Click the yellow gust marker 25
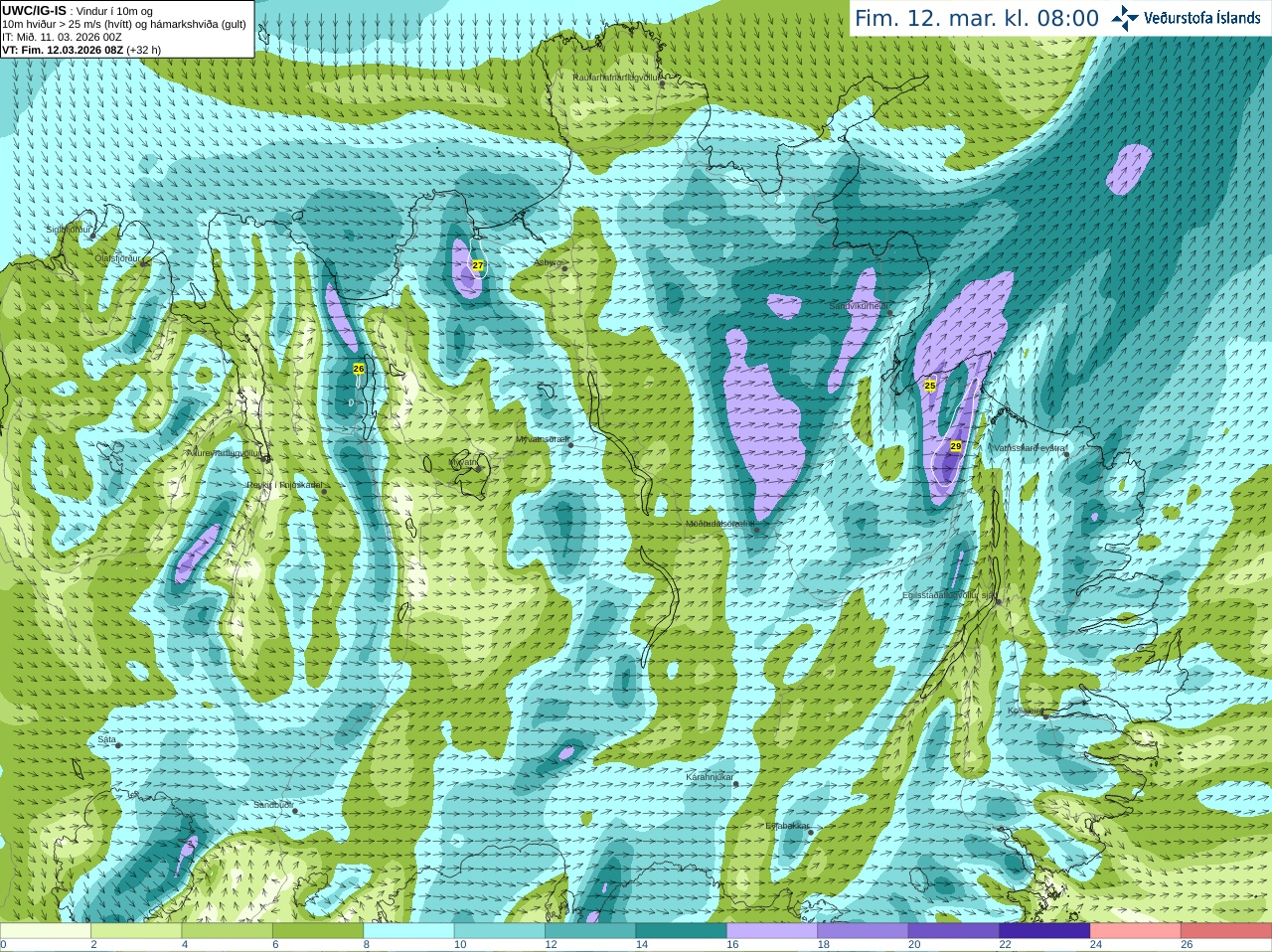This screenshot has height=952, width=1272. pyautogui.click(x=930, y=385)
